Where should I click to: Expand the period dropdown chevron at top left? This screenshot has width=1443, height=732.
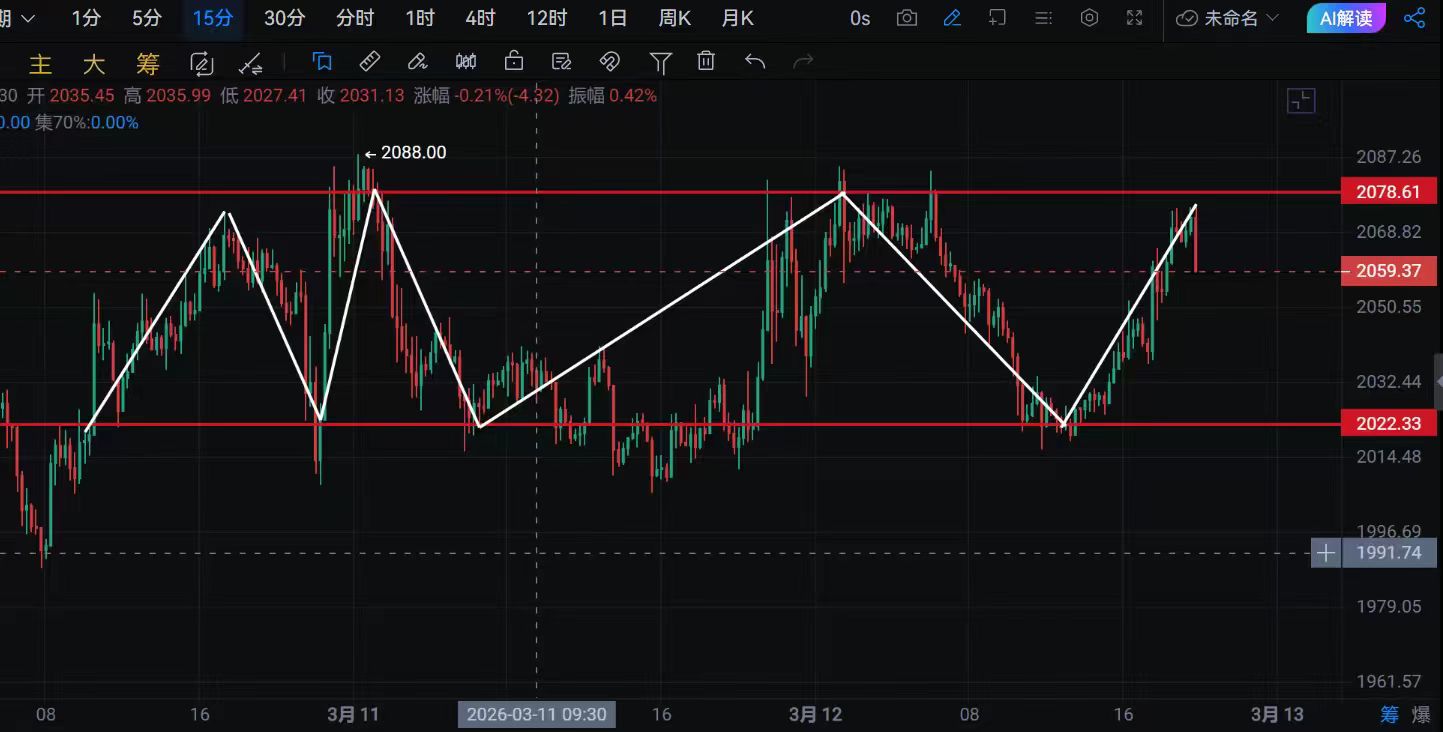(27, 18)
